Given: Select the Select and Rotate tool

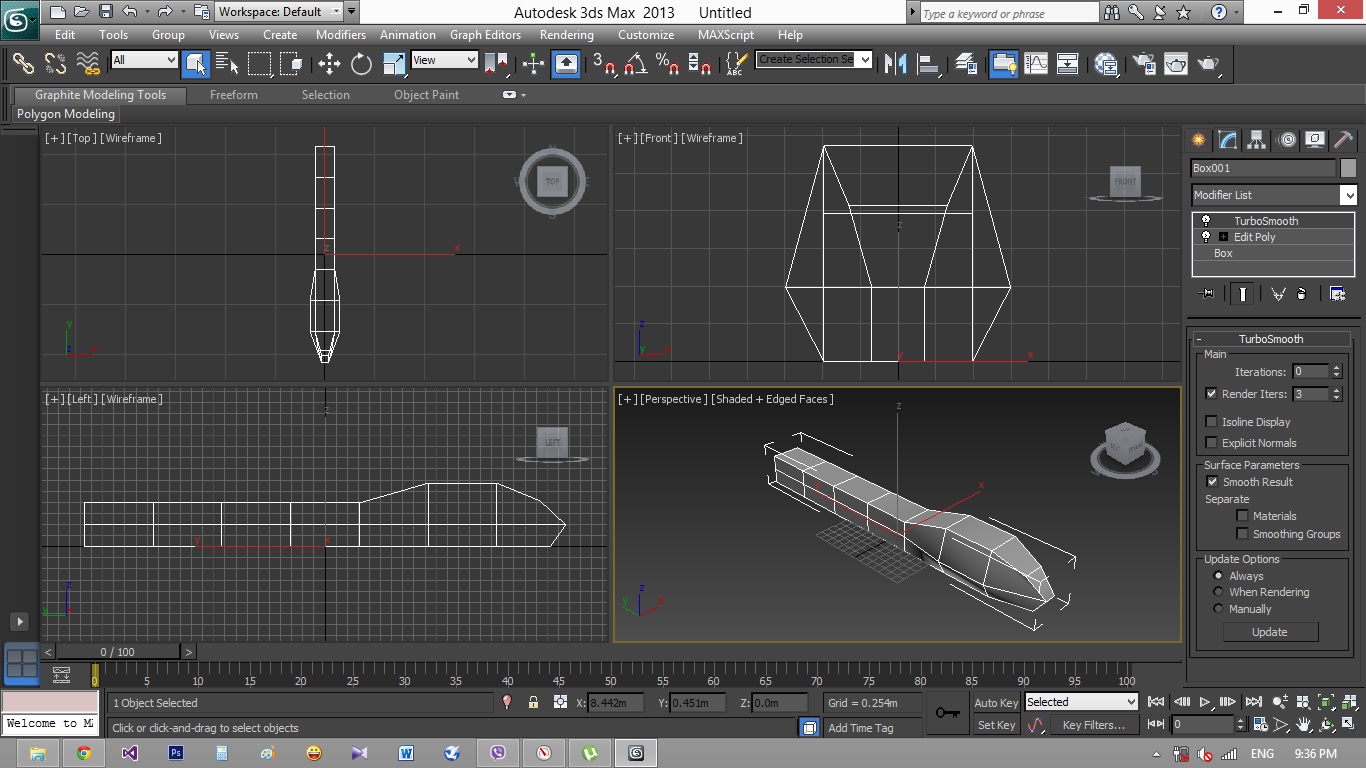Looking at the screenshot, I should pyautogui.click(x=361, y=64).
